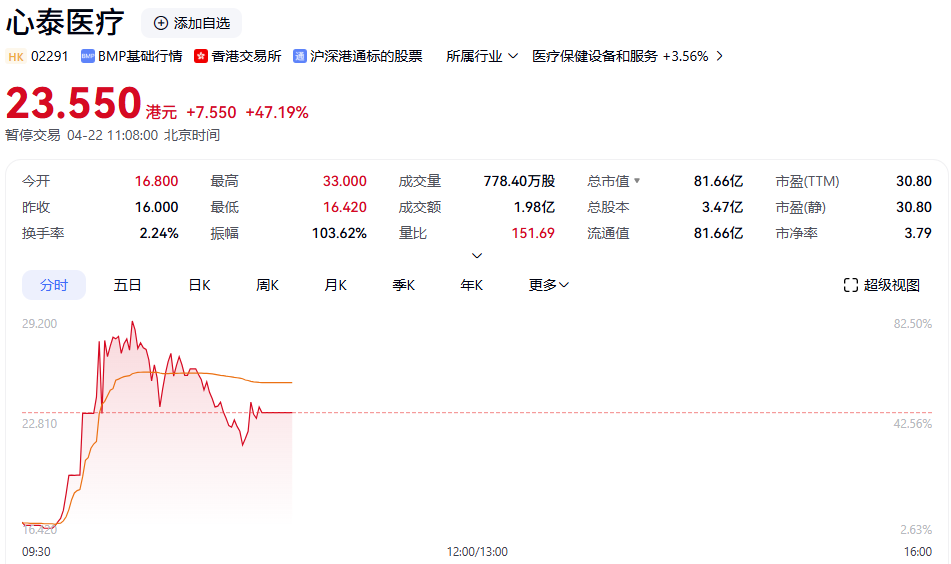Open the 更多 chart period dropdown

click(x=549, y=285)
